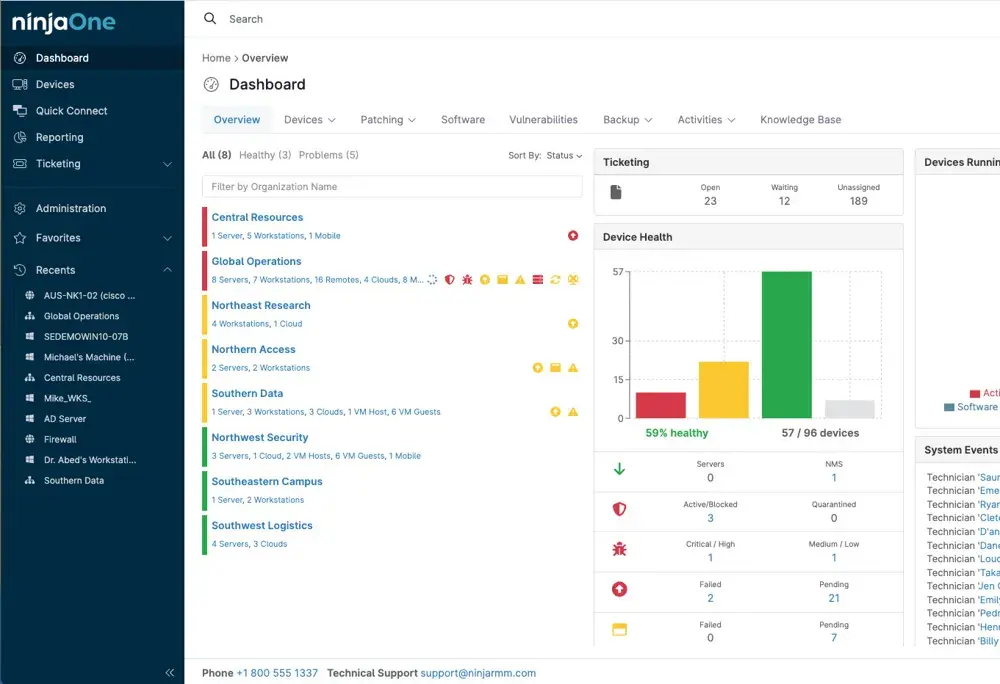Click the red bug icon in Device Health

point(619,549)
